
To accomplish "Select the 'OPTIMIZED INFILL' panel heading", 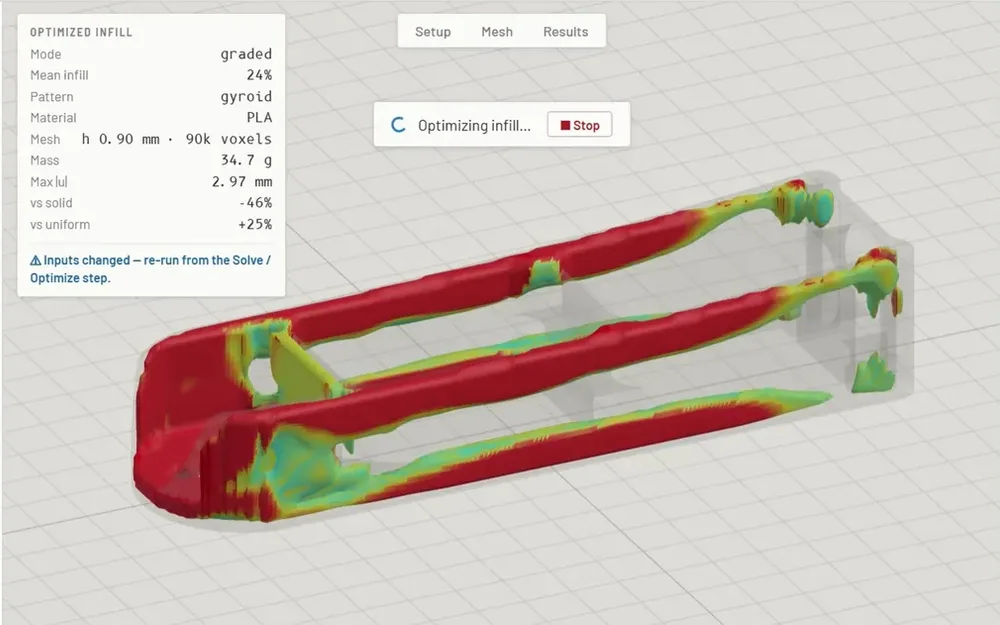I will pyautogui.click(x=81, y=33).
